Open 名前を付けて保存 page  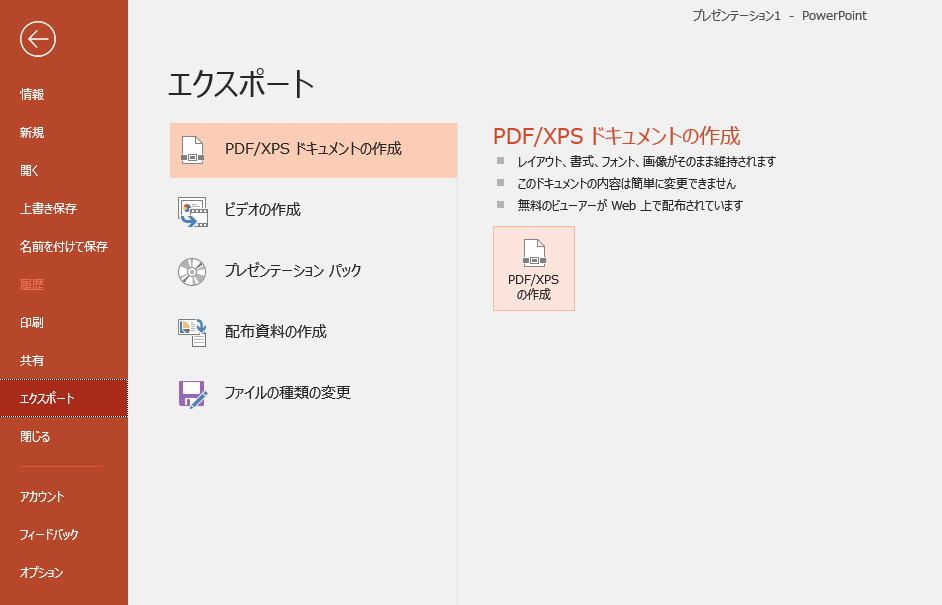pyautogui.click(x=63, y=247)
